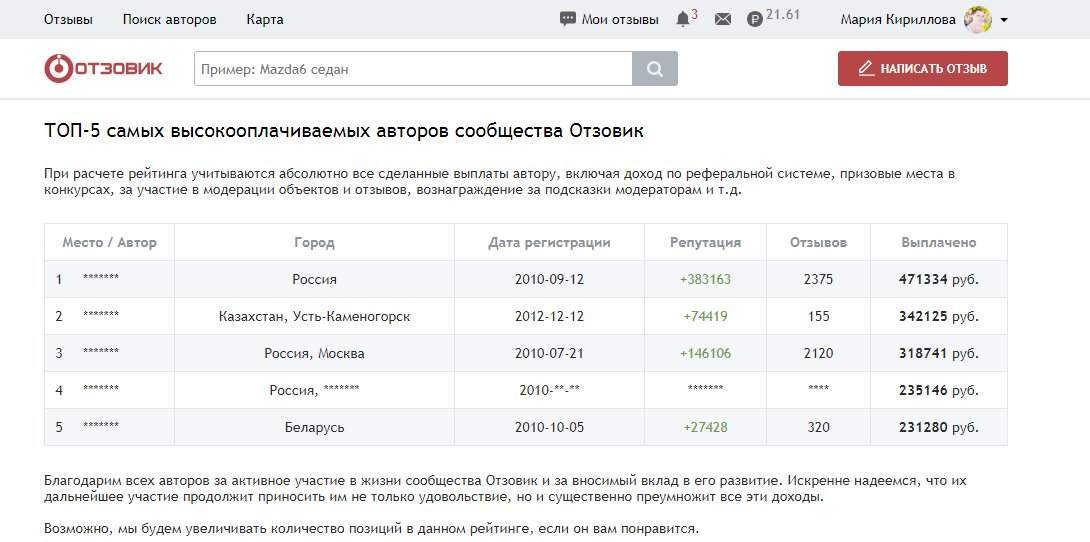Click the payout 471334 руб.
The width and height of the screenshot is (1090, 542).
[x=938, y=279]
